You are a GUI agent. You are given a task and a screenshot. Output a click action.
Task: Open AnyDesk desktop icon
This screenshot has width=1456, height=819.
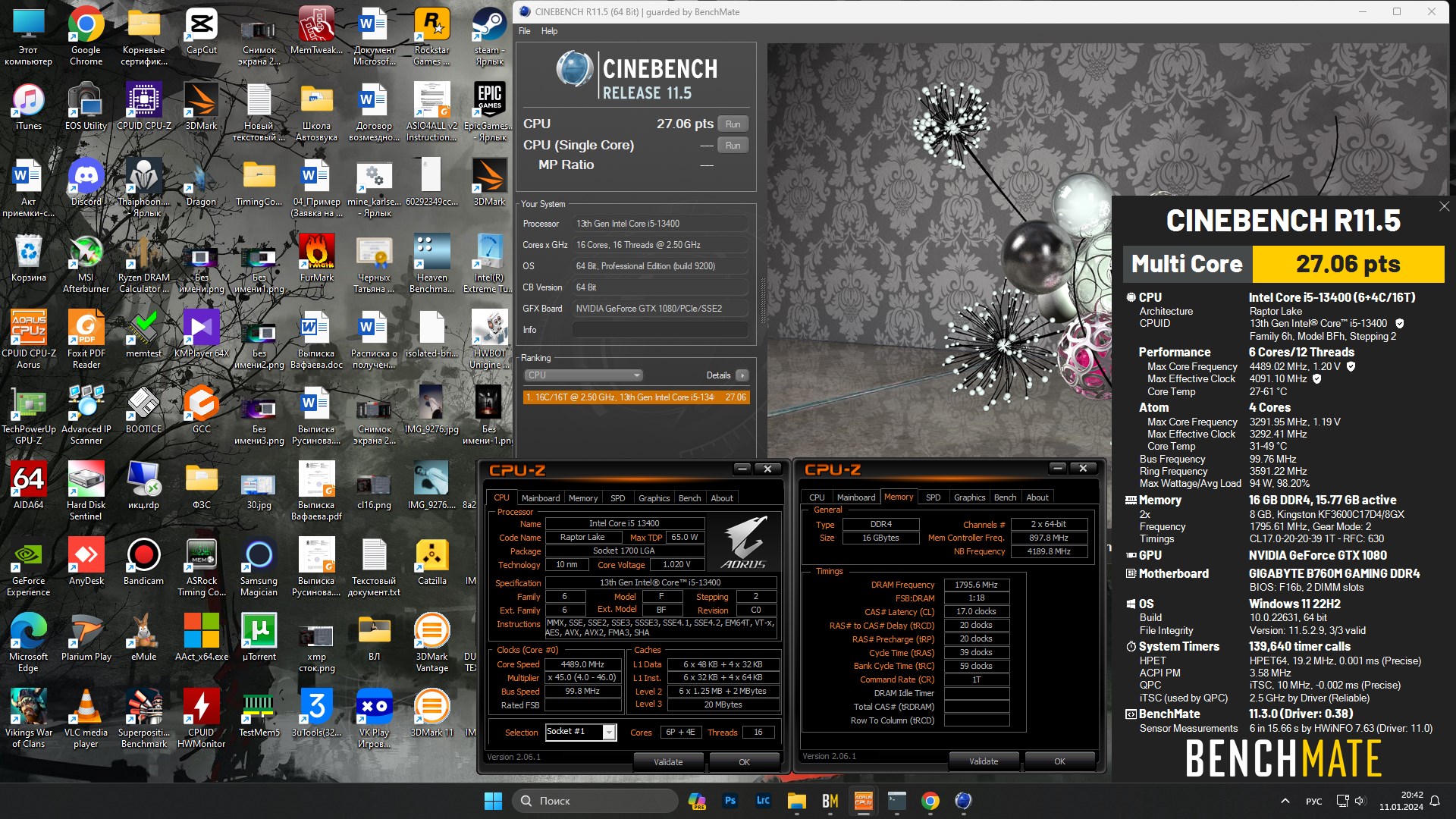pyautogui.click(x=86, y=562)
